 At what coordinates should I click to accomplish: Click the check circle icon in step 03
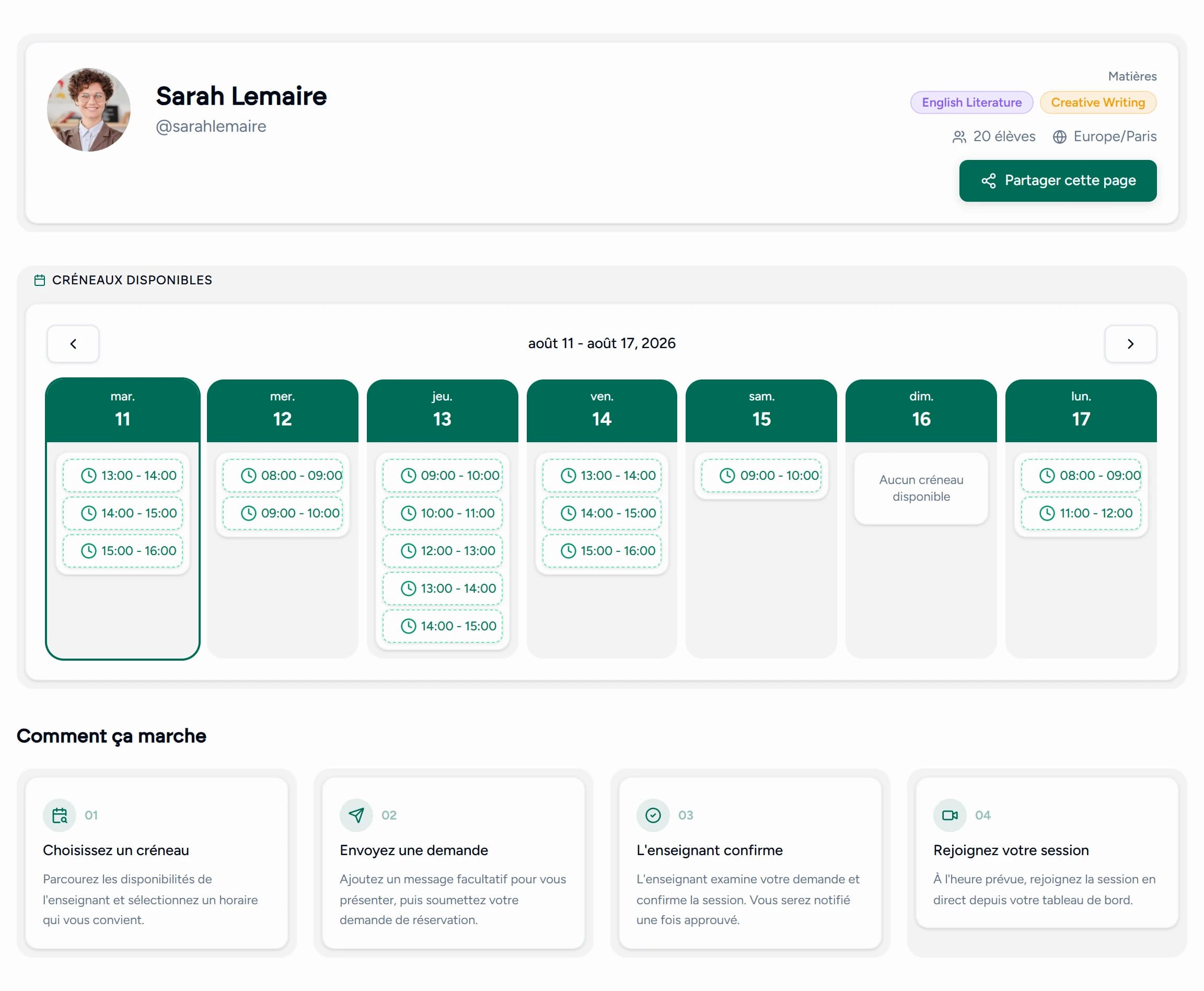click(x=653, y=815)
